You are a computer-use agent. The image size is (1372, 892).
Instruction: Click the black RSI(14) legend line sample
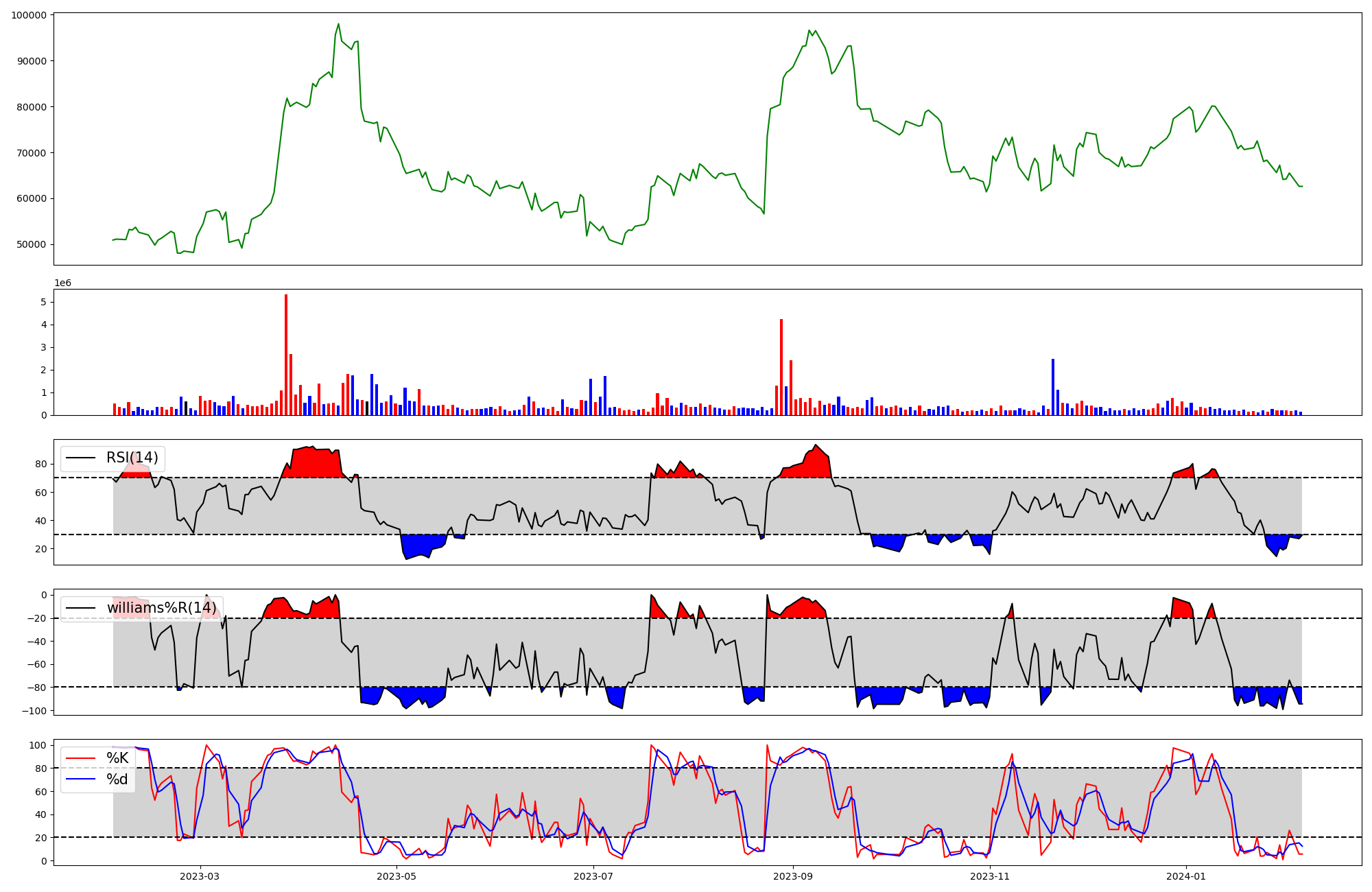click(x=81, y=458)
